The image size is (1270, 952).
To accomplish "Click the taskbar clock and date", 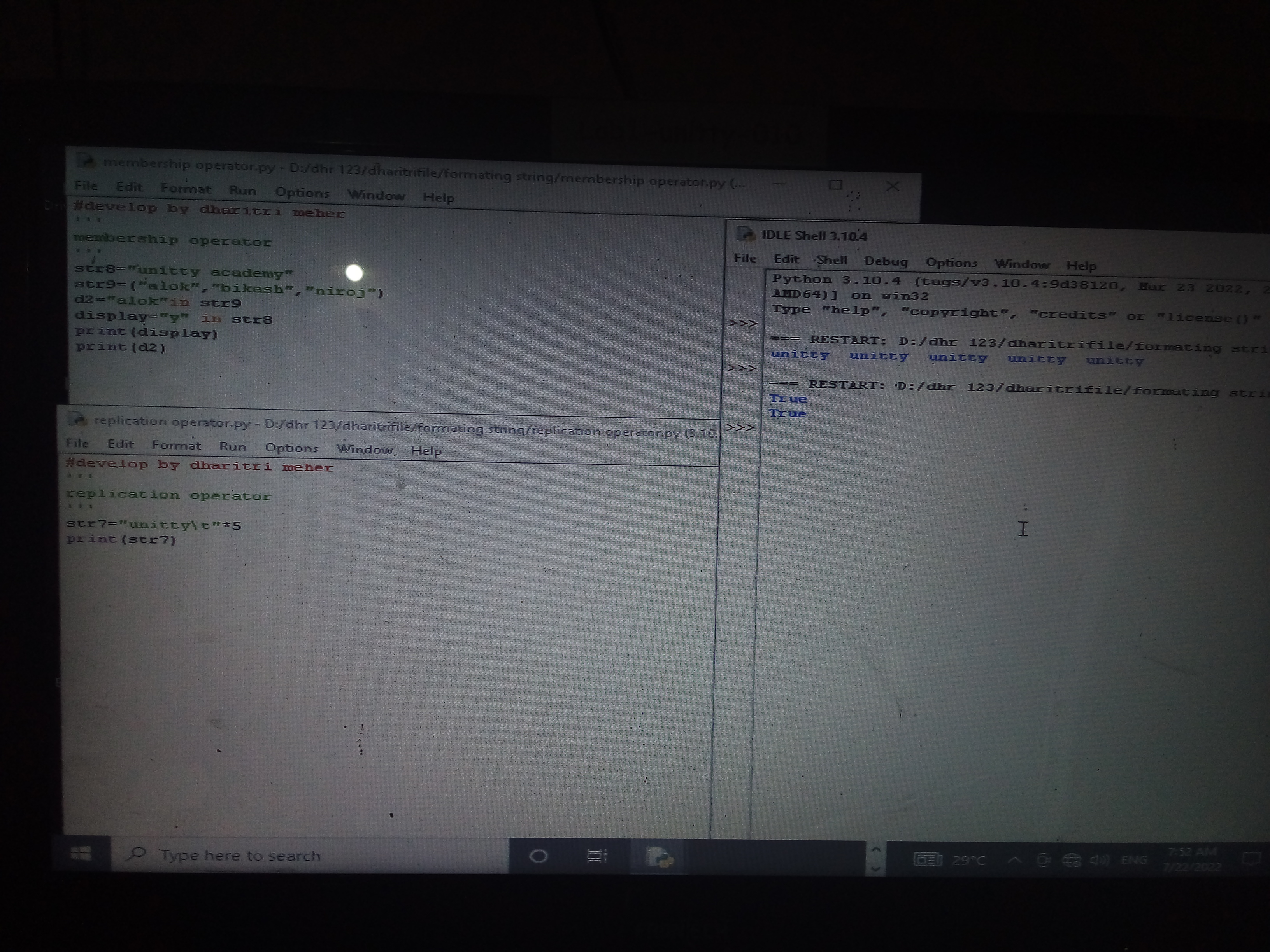I will click(x=1192, y=859).
